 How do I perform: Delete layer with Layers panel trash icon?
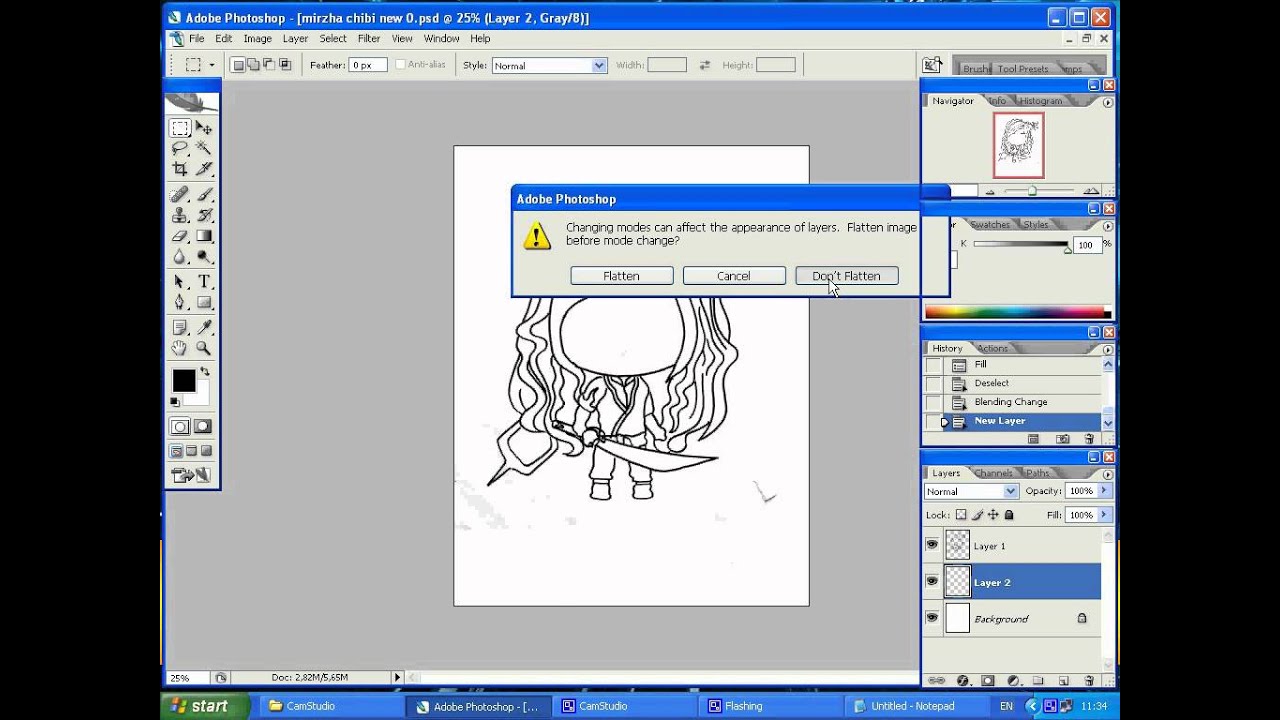(x=1089, y=680)
